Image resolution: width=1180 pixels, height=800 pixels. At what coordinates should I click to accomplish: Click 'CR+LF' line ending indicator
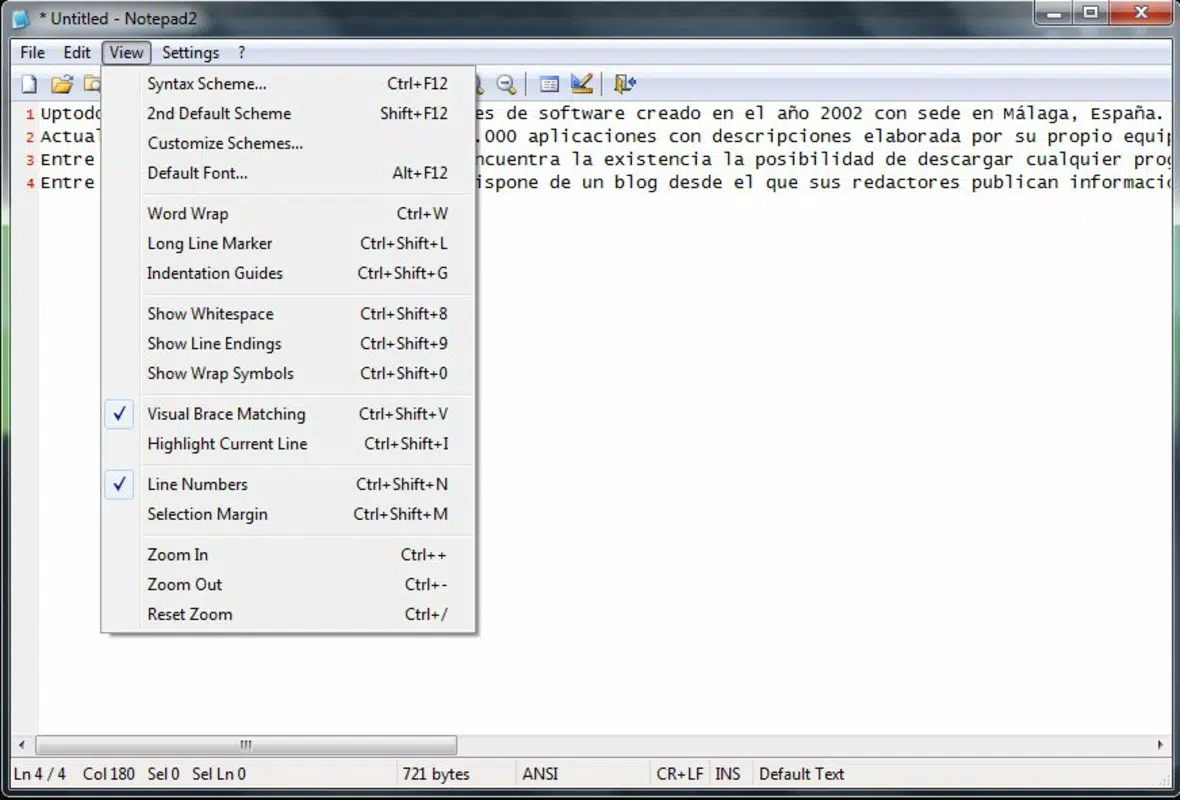[680, 774]
